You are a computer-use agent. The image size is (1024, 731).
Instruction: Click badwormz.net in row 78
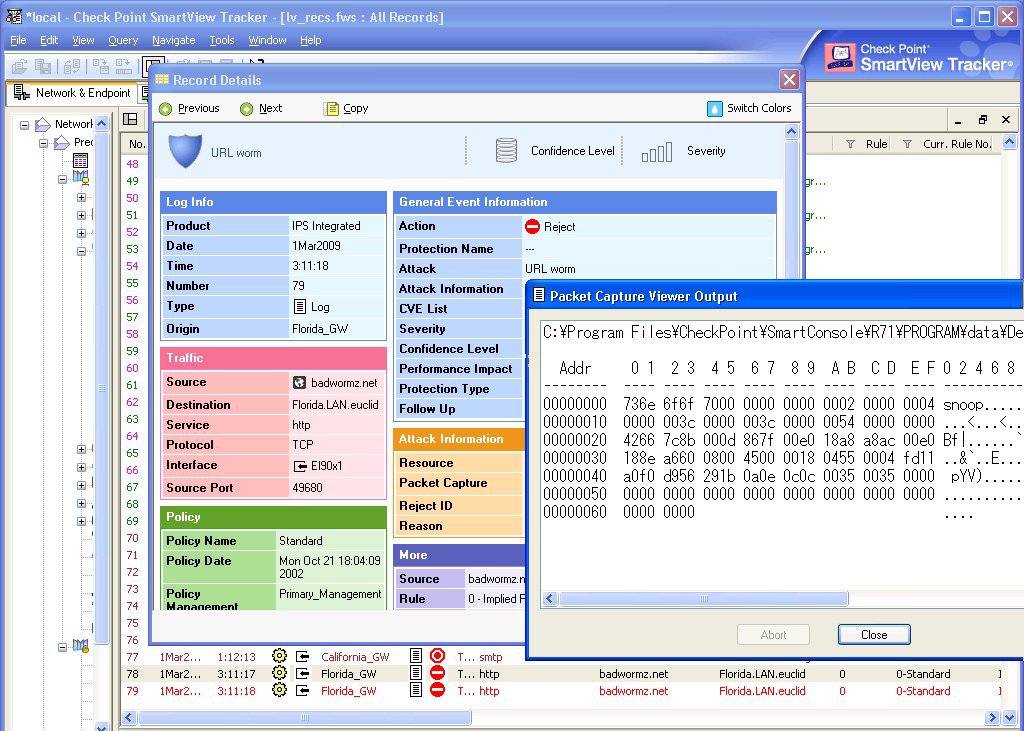coord(633,674)
